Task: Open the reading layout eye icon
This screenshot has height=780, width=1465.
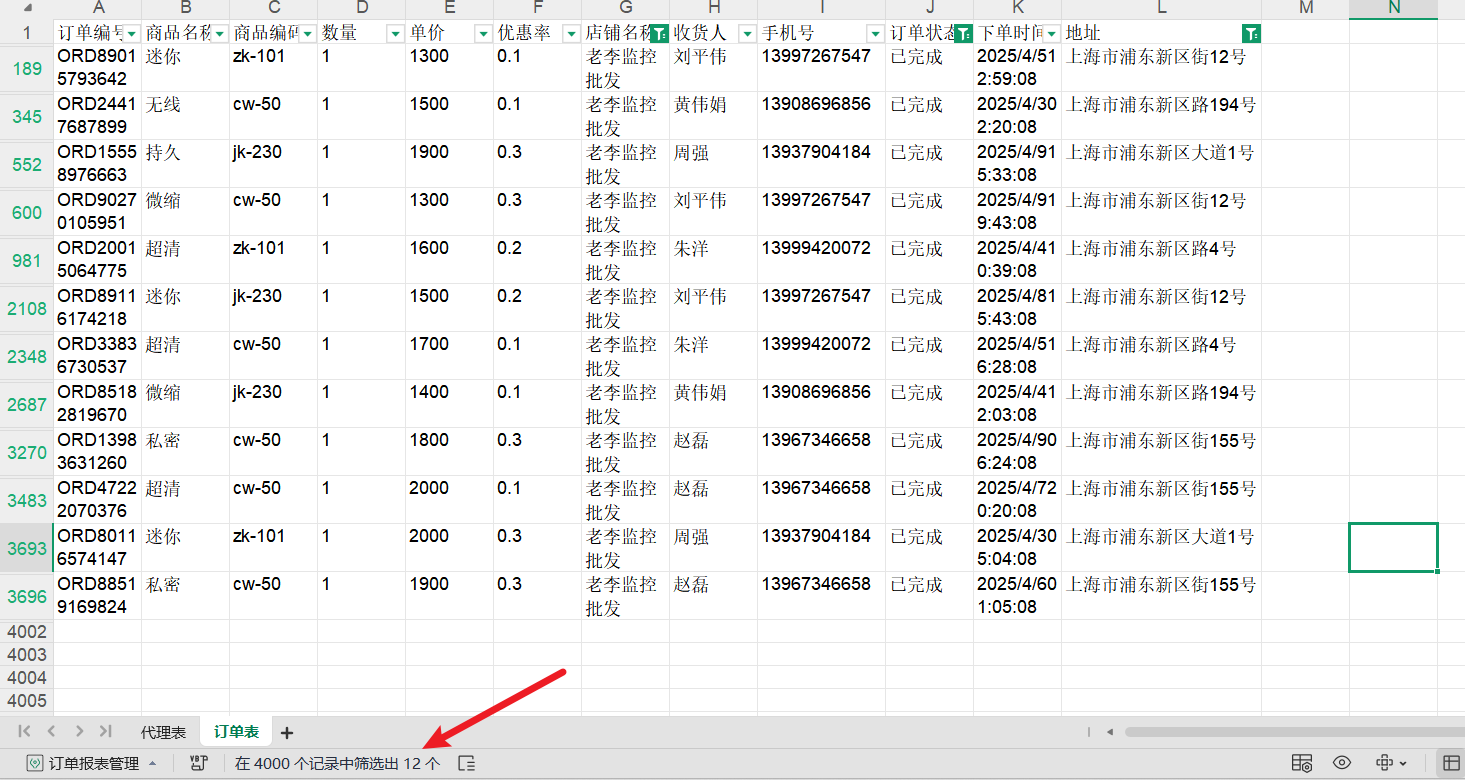Action: 1342,763
